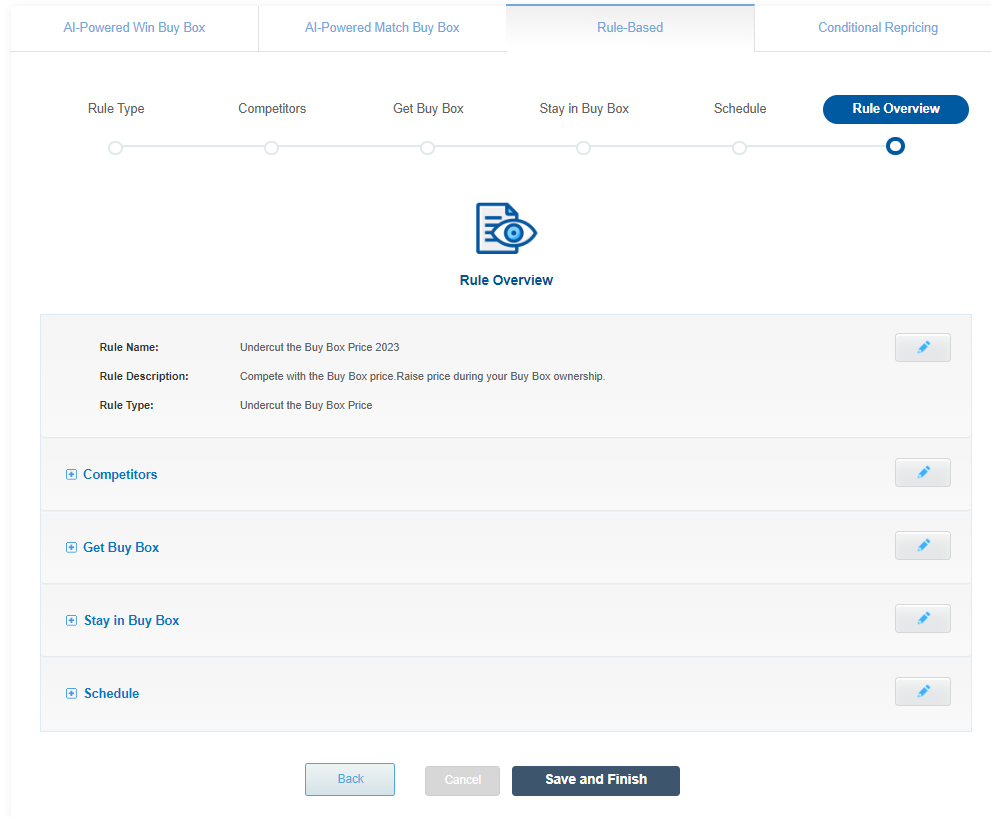The image size is (991, 817).
Task: Open the Conditional Repricing tab
Action: pos(878,28)
